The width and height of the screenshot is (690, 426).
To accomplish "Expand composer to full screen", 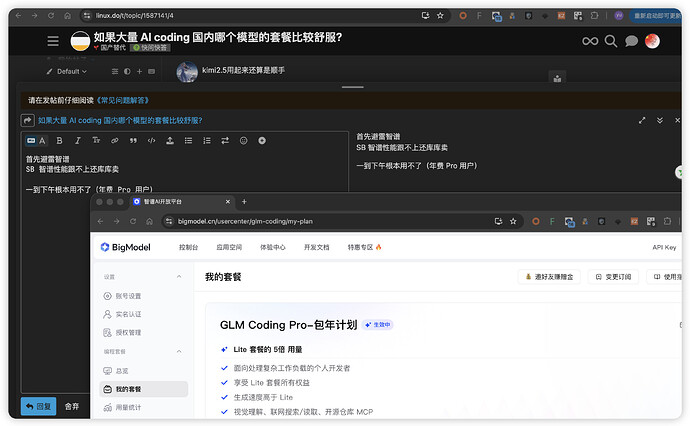I will (x=642, y=120).
